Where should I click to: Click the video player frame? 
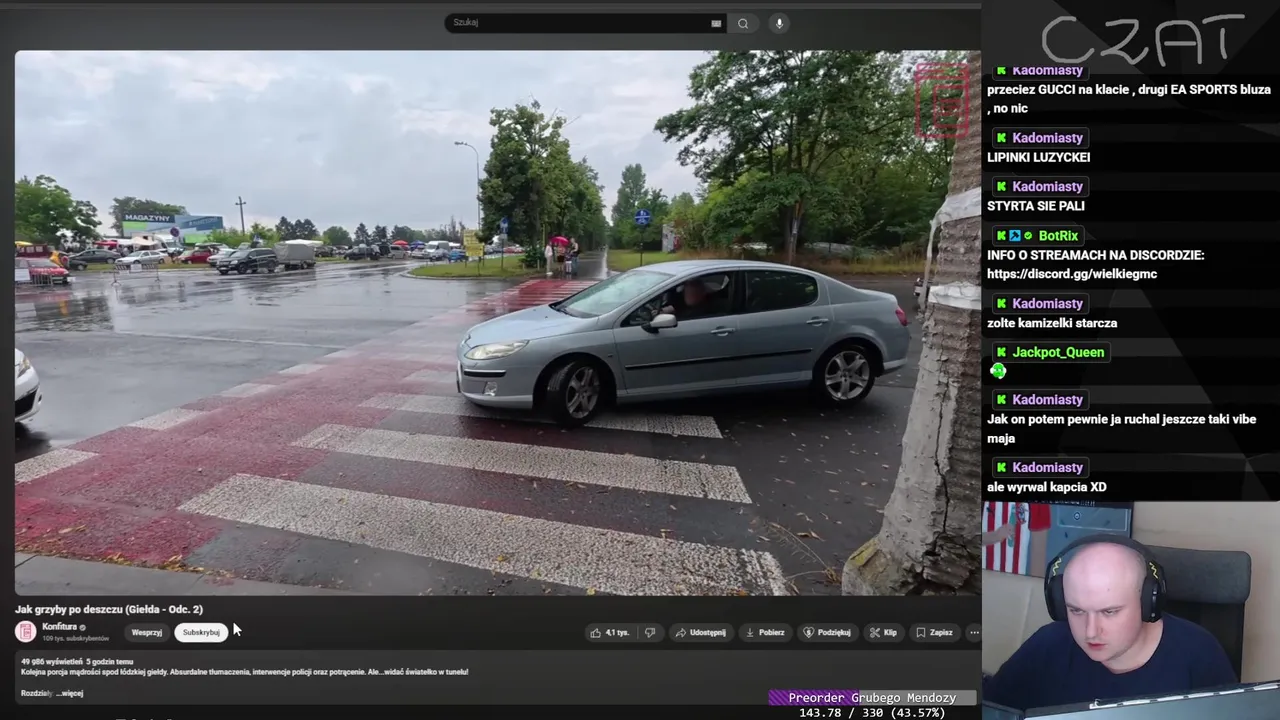click(x=497, y=323)
